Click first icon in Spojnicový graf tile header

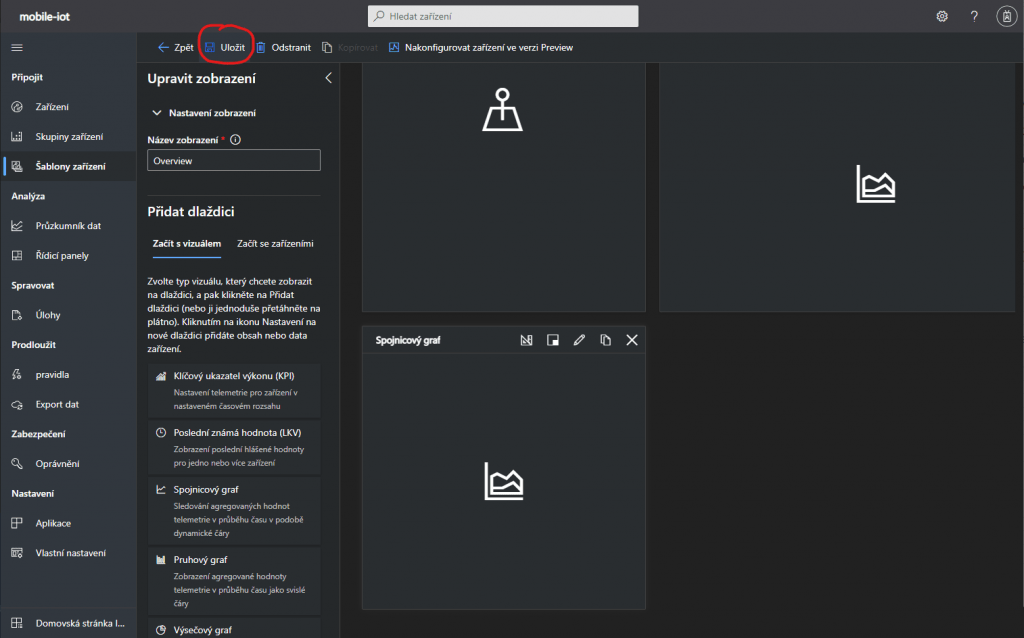(527, 341)
